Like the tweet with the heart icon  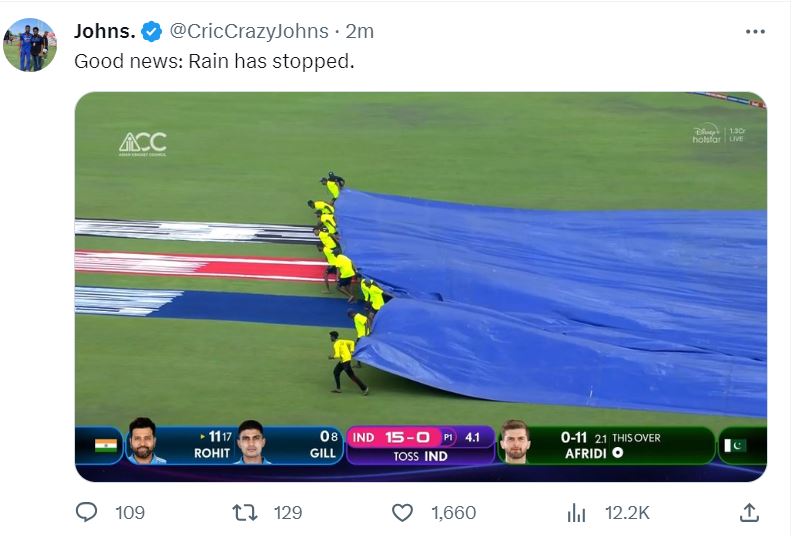[x=402, y=513]
